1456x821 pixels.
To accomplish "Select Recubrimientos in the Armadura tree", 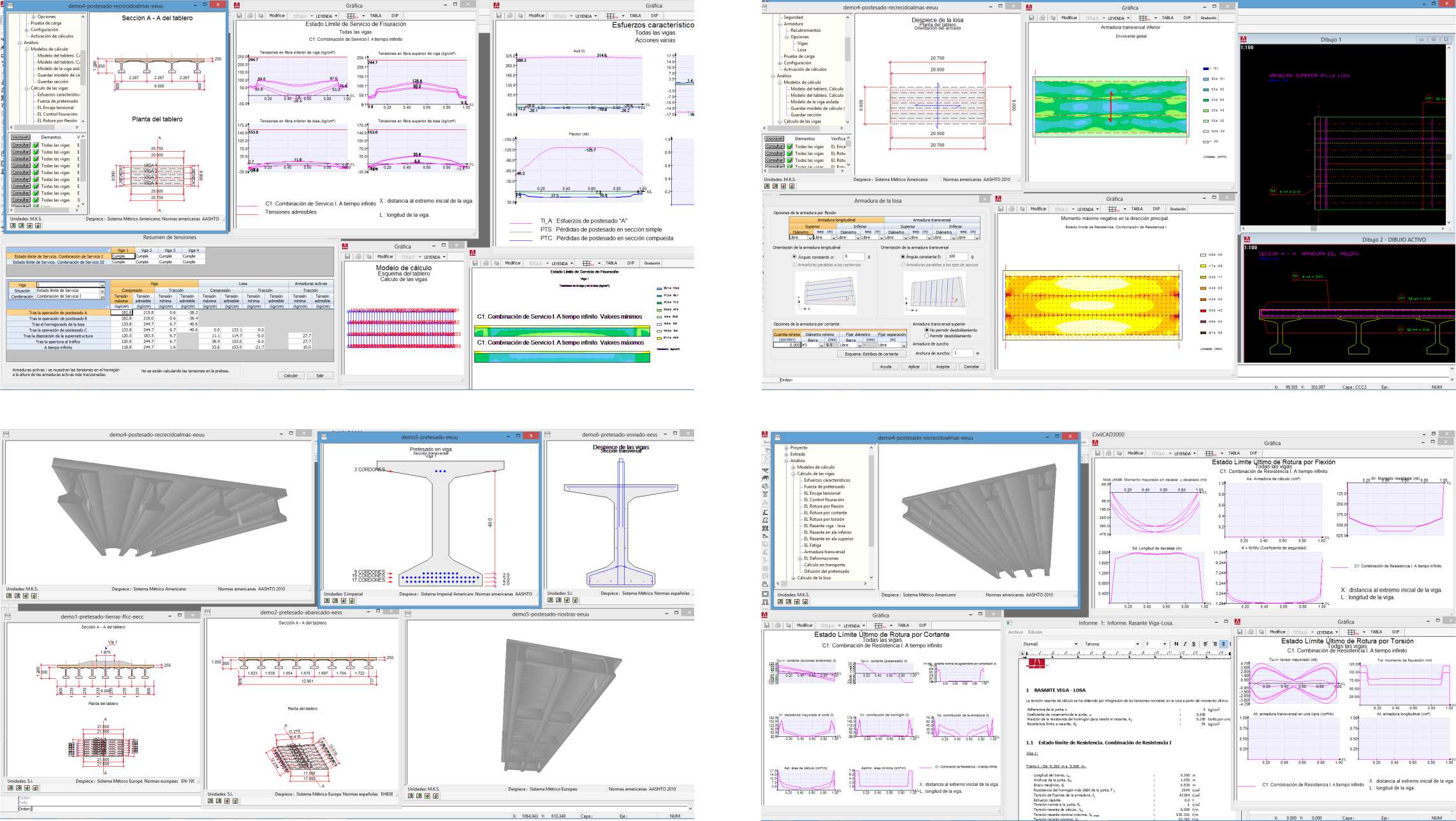I will click(x=806, y=31).
